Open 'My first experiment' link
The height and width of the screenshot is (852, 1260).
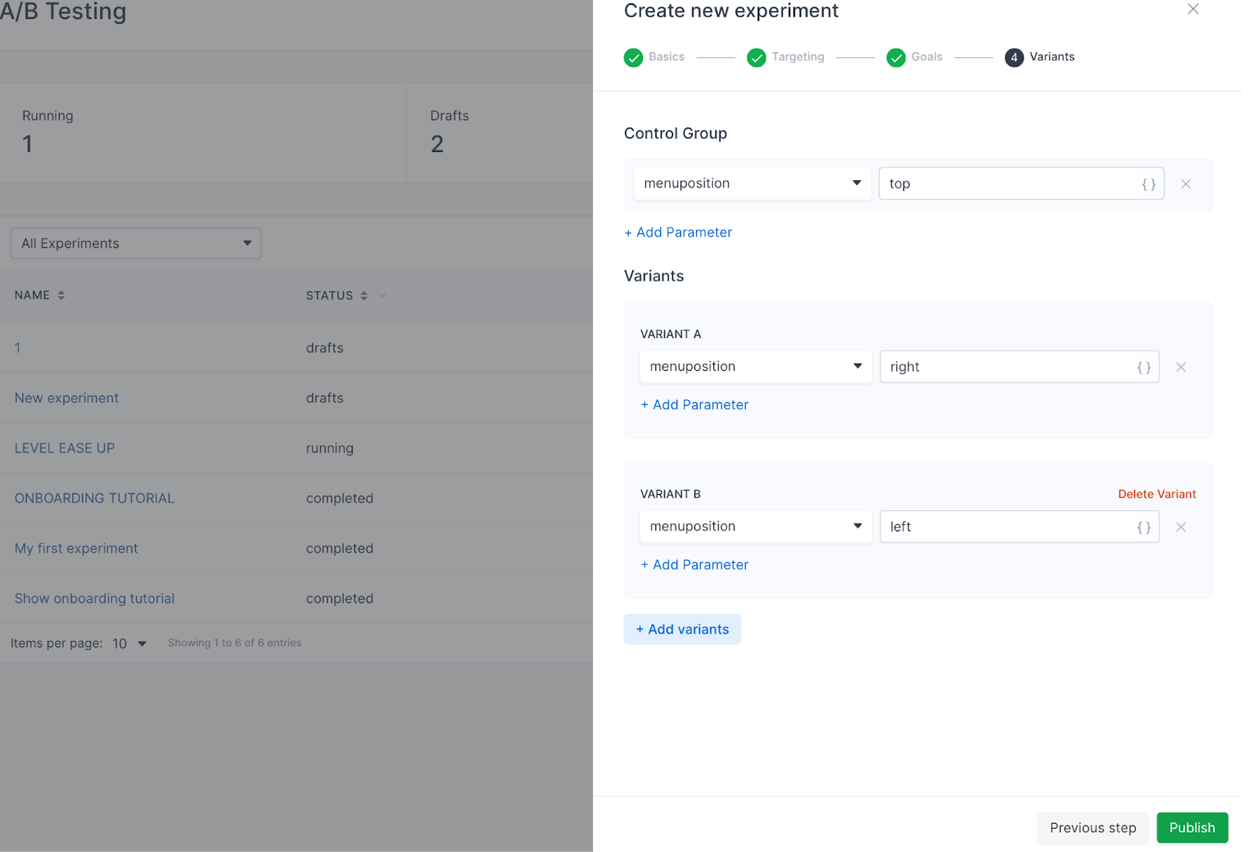pos(76,548)
